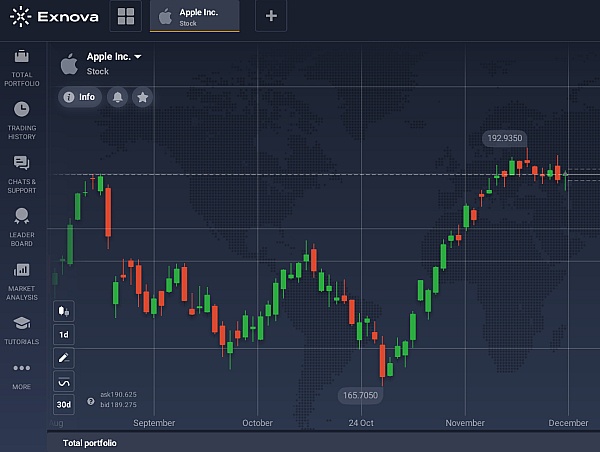Image resolution: width=600 pixels, height=452 pixels.
Task: Open Total Portfolio in sidebar
Action: coord(22,68)
